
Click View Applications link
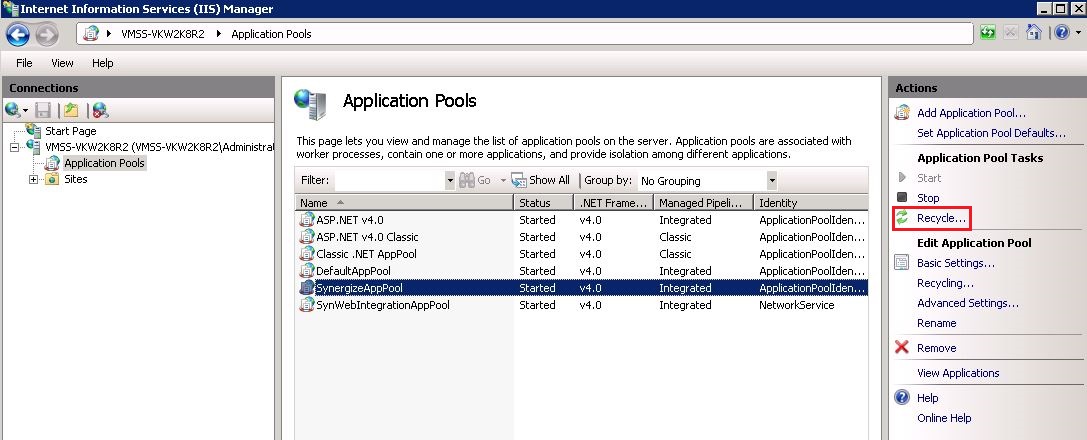pos(958,373)
